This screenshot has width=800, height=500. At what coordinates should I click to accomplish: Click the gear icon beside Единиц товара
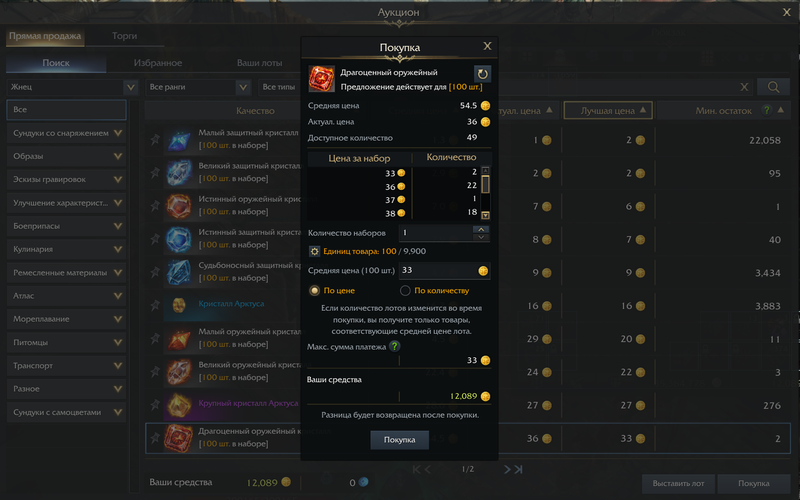pyautogui.click(x=314, y=251)
